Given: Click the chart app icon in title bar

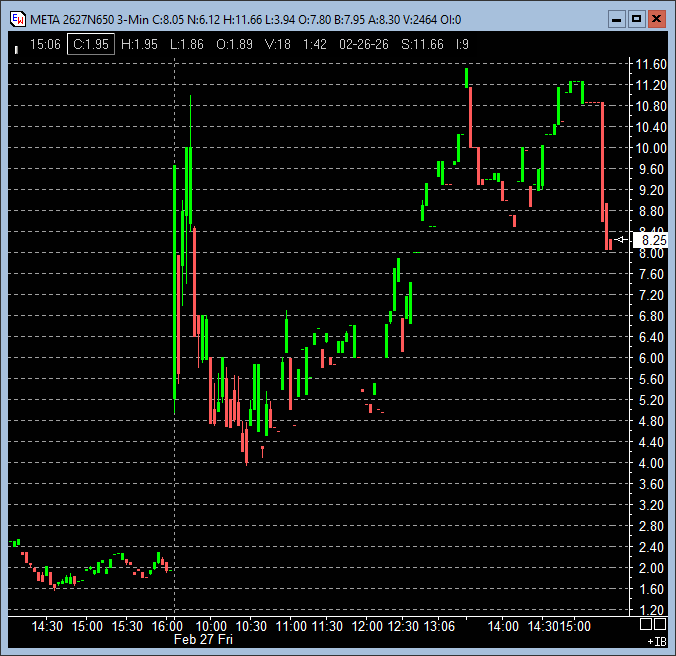Looking at the screenshot, I should click(x=16, y=18).
